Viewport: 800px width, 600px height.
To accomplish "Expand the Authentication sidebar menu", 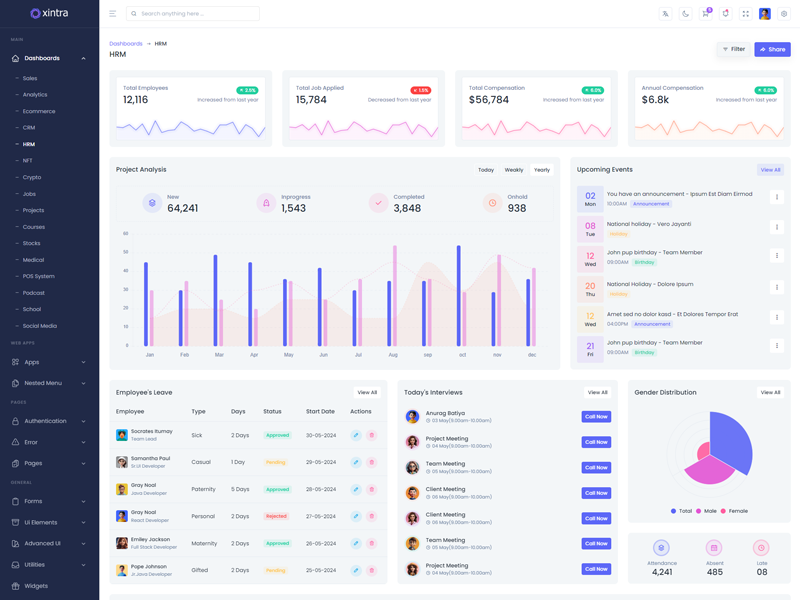I will click(x=48, y=421).
